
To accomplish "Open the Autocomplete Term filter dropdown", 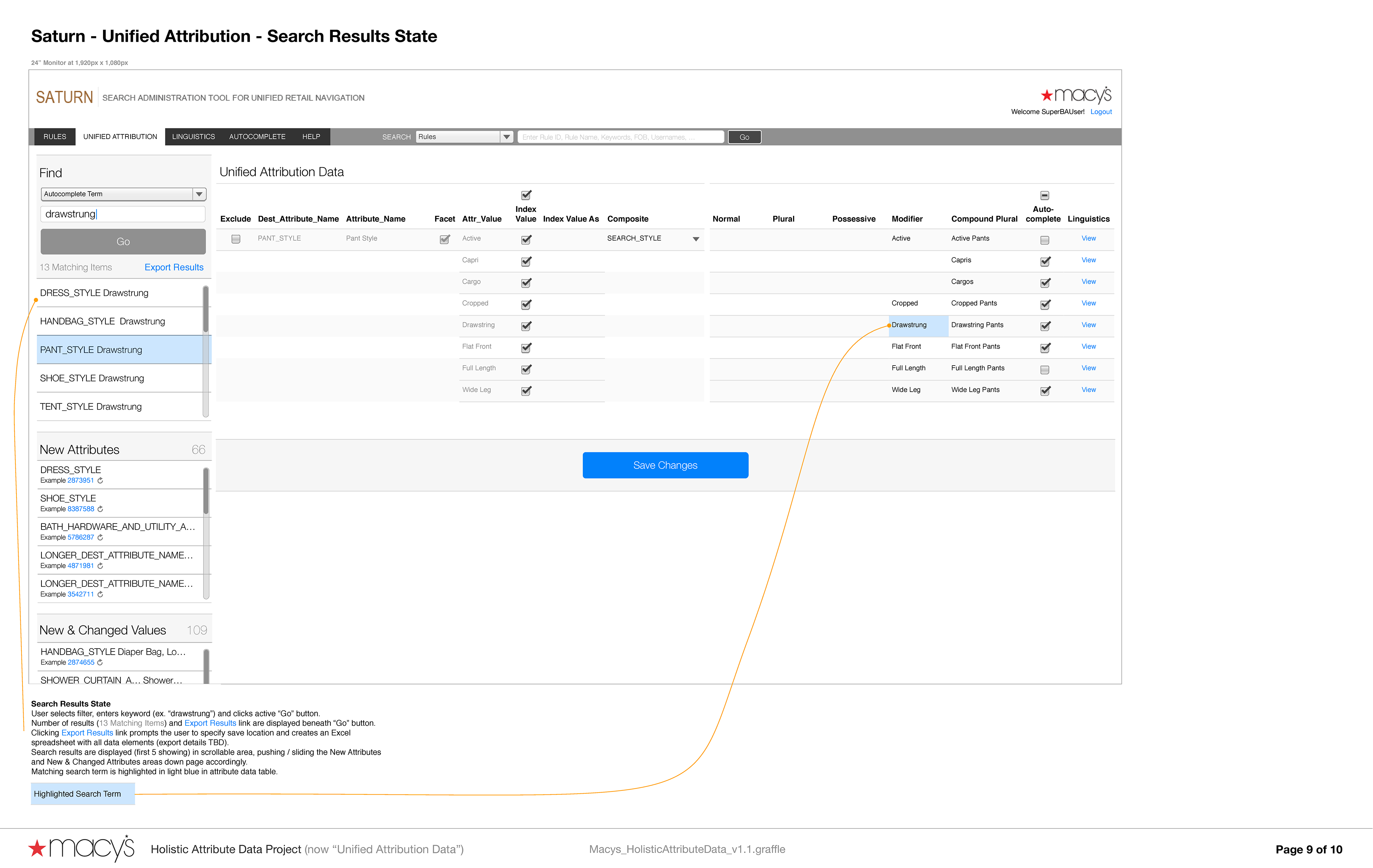I will pos(199,194).
